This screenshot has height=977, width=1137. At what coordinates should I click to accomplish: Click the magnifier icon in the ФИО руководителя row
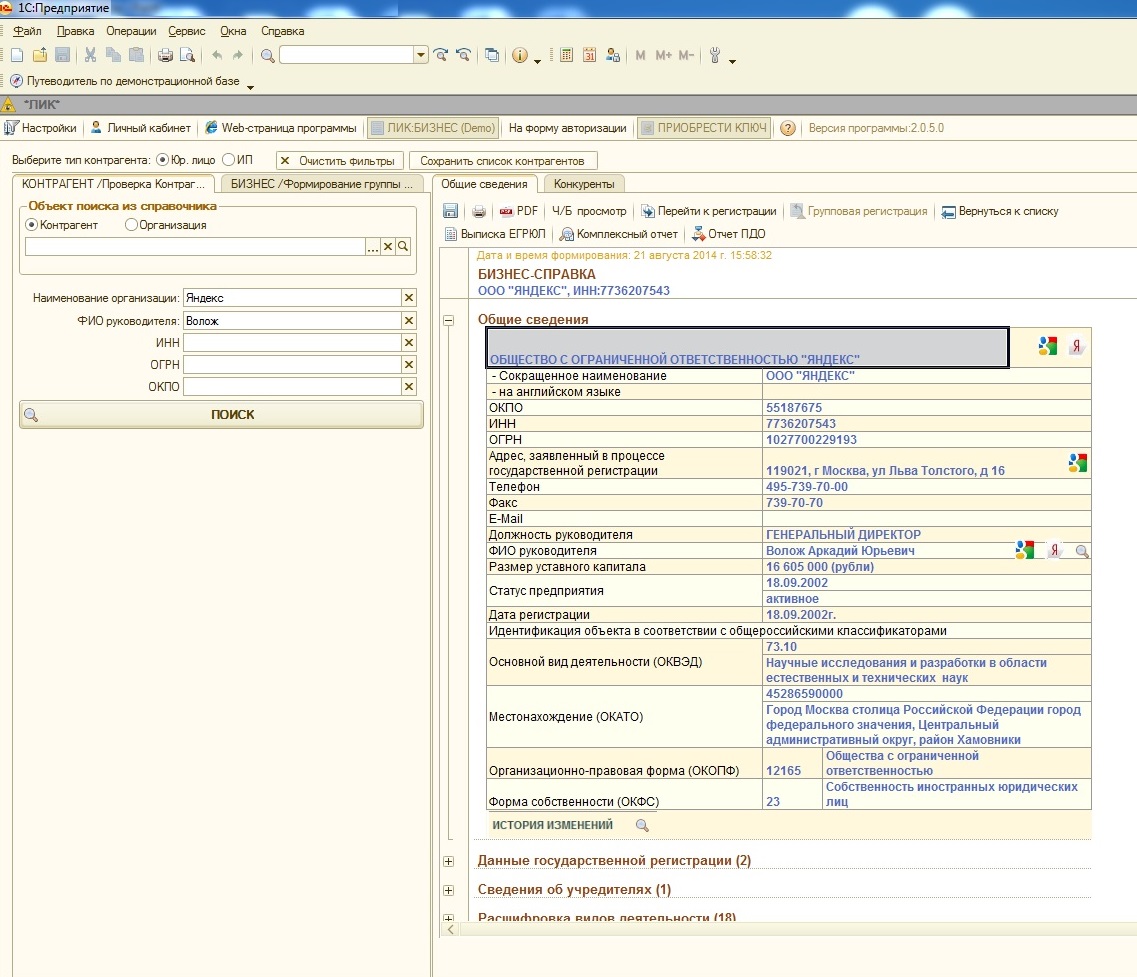pos(1082,551)
